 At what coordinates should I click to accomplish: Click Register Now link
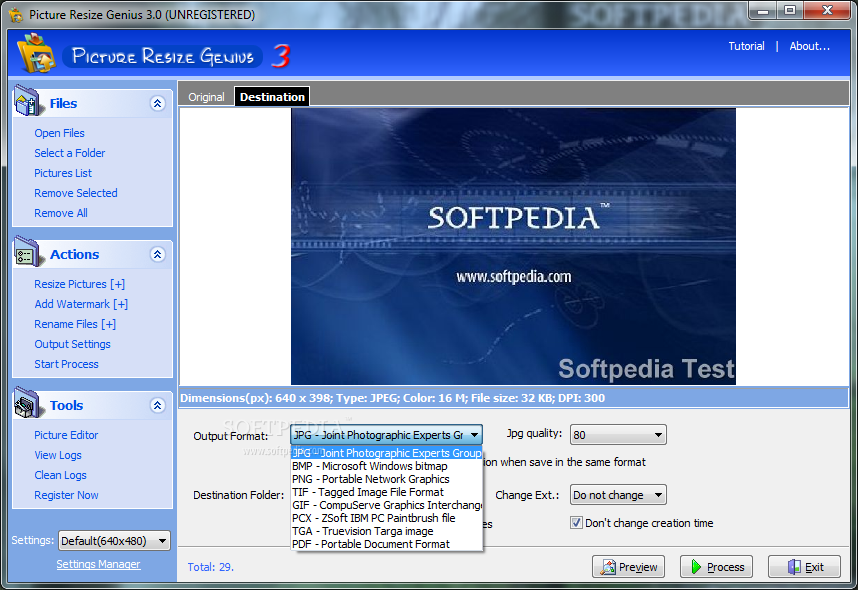click(x=66, y=495)
